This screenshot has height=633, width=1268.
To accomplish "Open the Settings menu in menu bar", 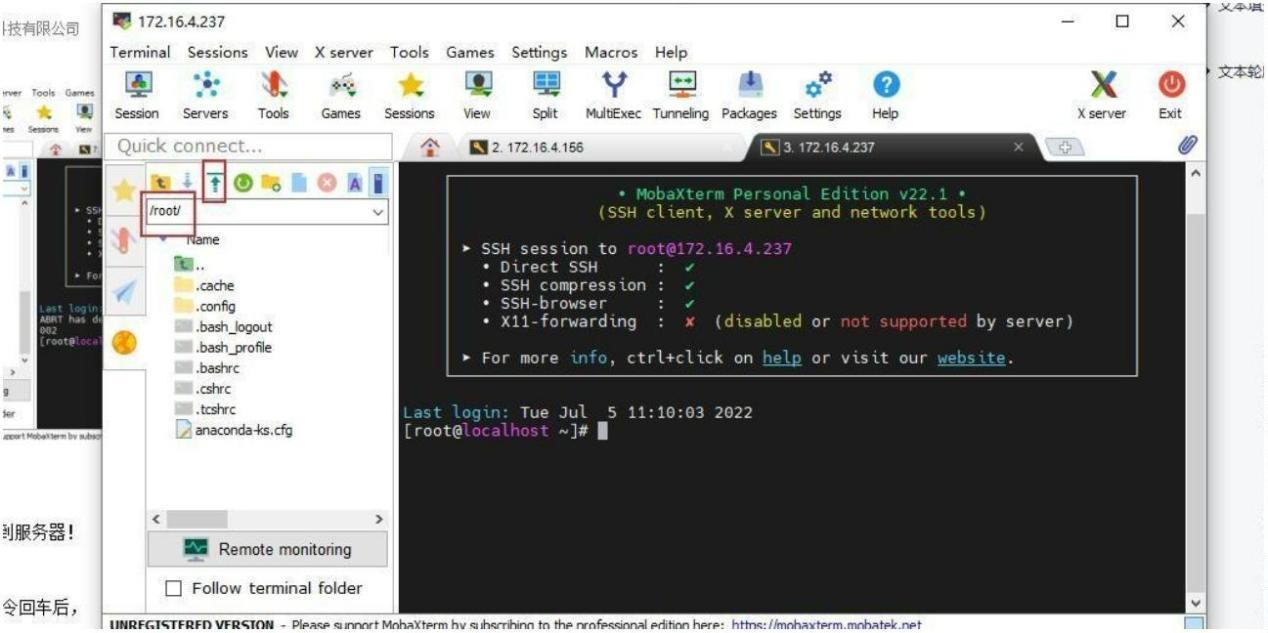I will (539, 52).
